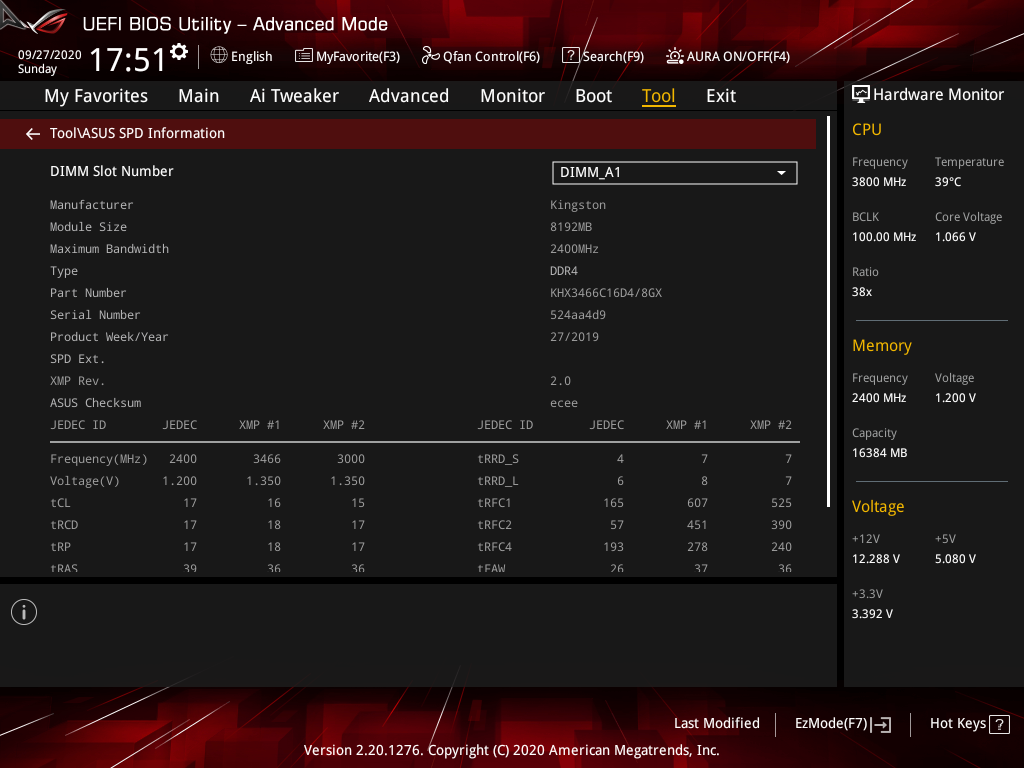
Task: Switch to EzMode(F7)
Action: (842, 724)
